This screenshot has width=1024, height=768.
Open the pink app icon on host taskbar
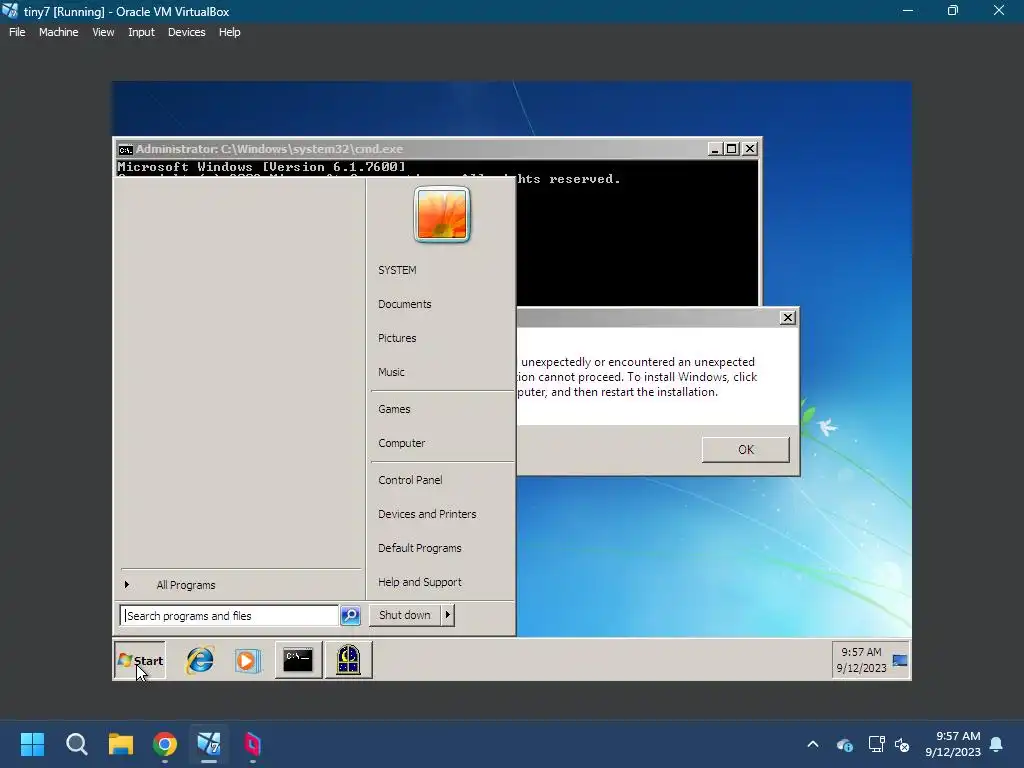pyautogui.click(x=253, y=744)
